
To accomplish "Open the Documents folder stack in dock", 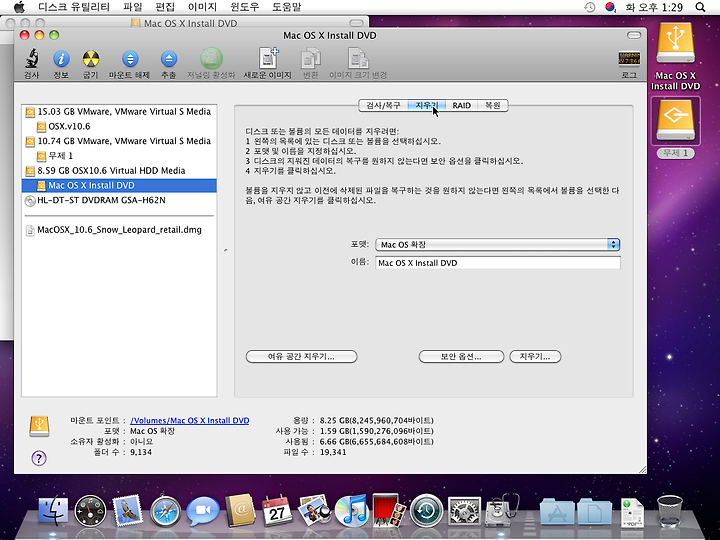I will click(594, 511).
